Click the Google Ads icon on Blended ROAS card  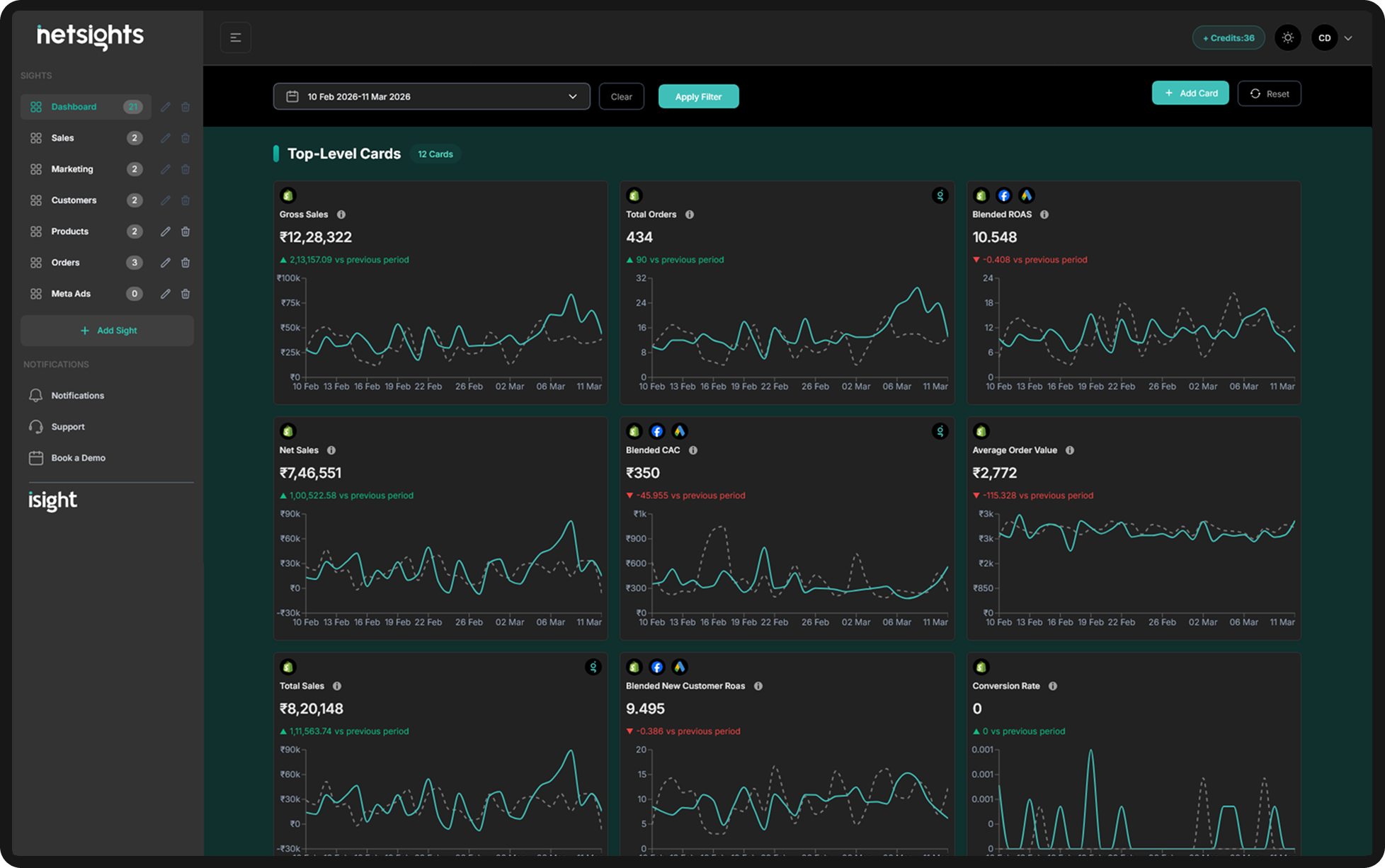pos(1027,195)
